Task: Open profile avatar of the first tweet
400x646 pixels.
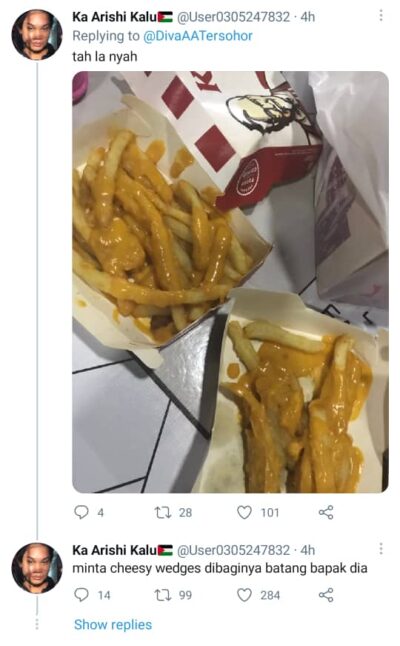Action: tap(37, 35)
